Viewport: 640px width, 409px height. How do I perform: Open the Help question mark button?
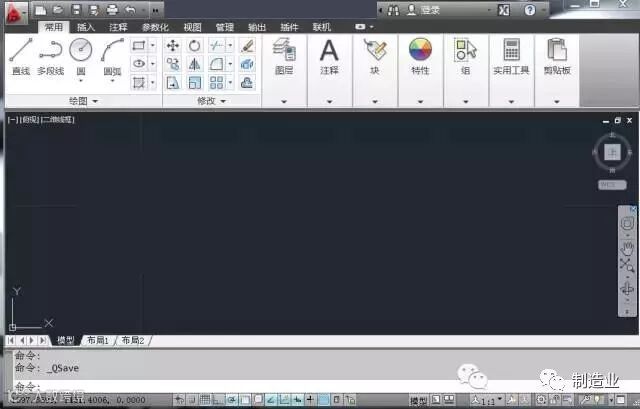tap(530, 10)
